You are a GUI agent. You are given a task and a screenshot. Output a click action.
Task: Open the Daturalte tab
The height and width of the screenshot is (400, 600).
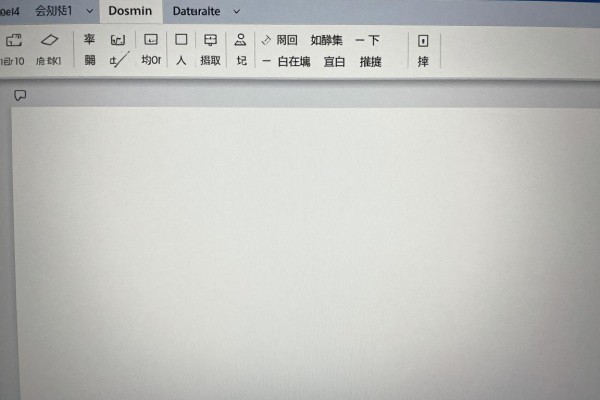click(196, 11)
